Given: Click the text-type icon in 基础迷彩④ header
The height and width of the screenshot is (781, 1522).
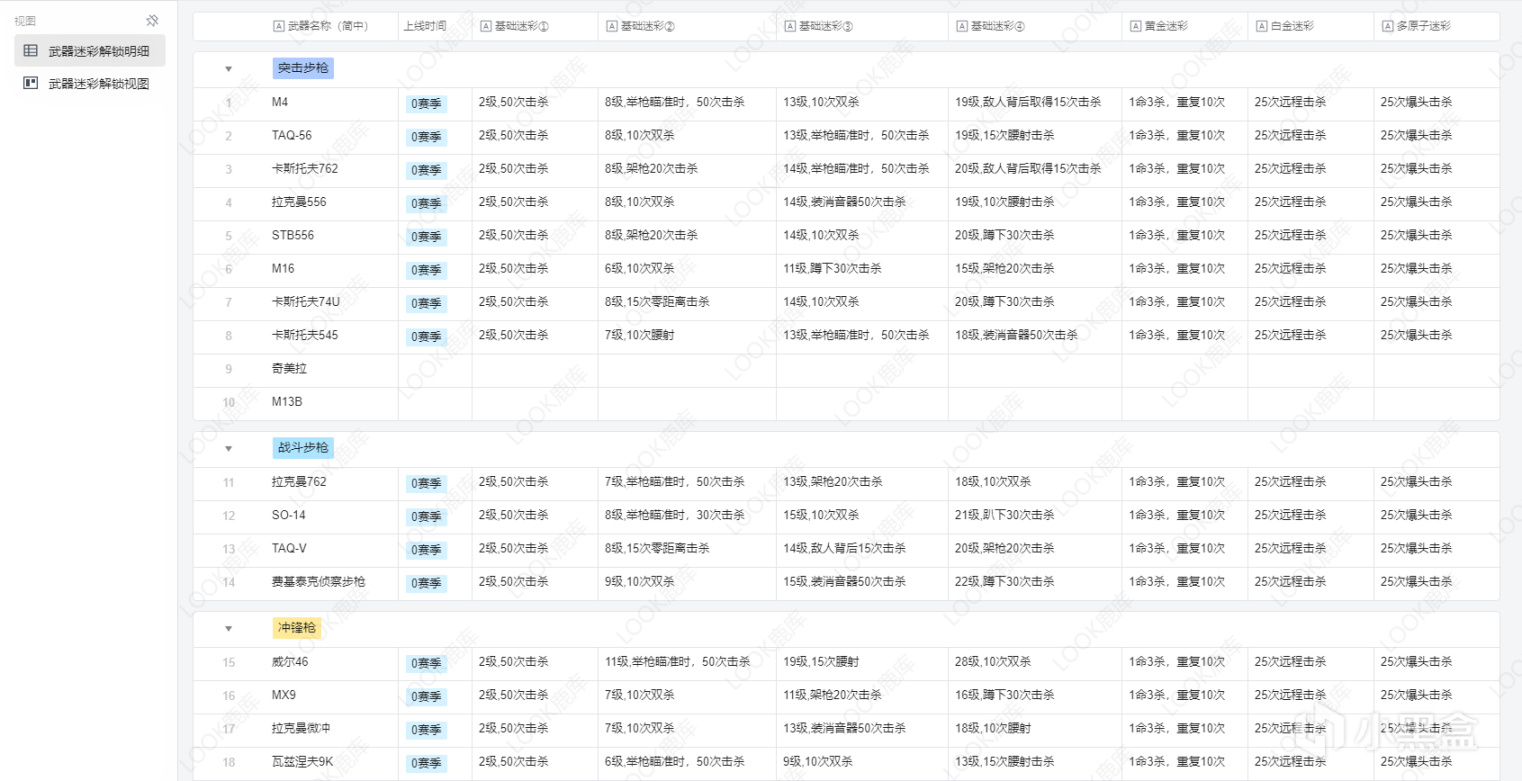Looking at the screenshot, I should click(961, 27).
